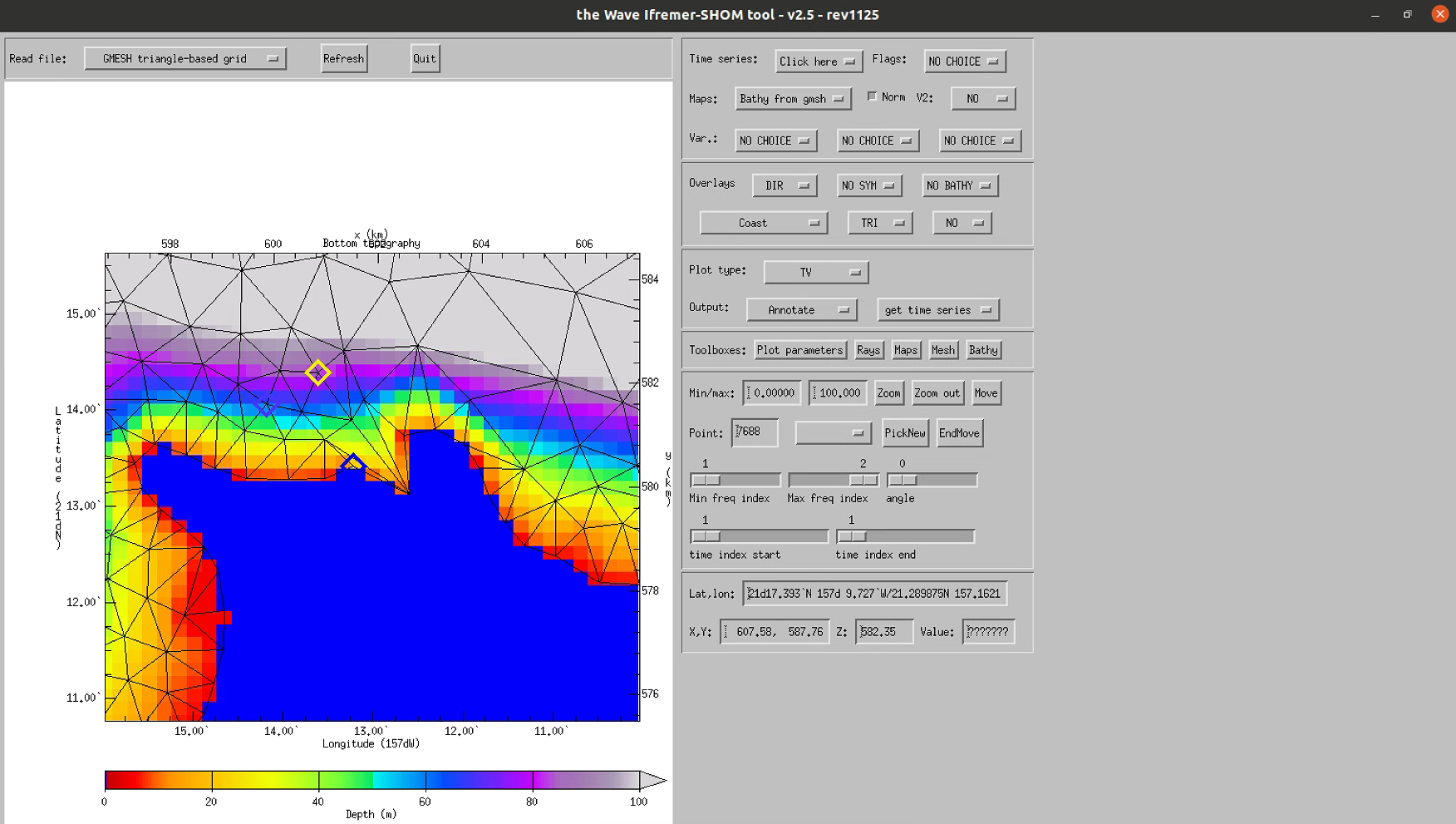1456x824 pixels.
Task: Click the Min freq index slider
Action: (735, 480)
